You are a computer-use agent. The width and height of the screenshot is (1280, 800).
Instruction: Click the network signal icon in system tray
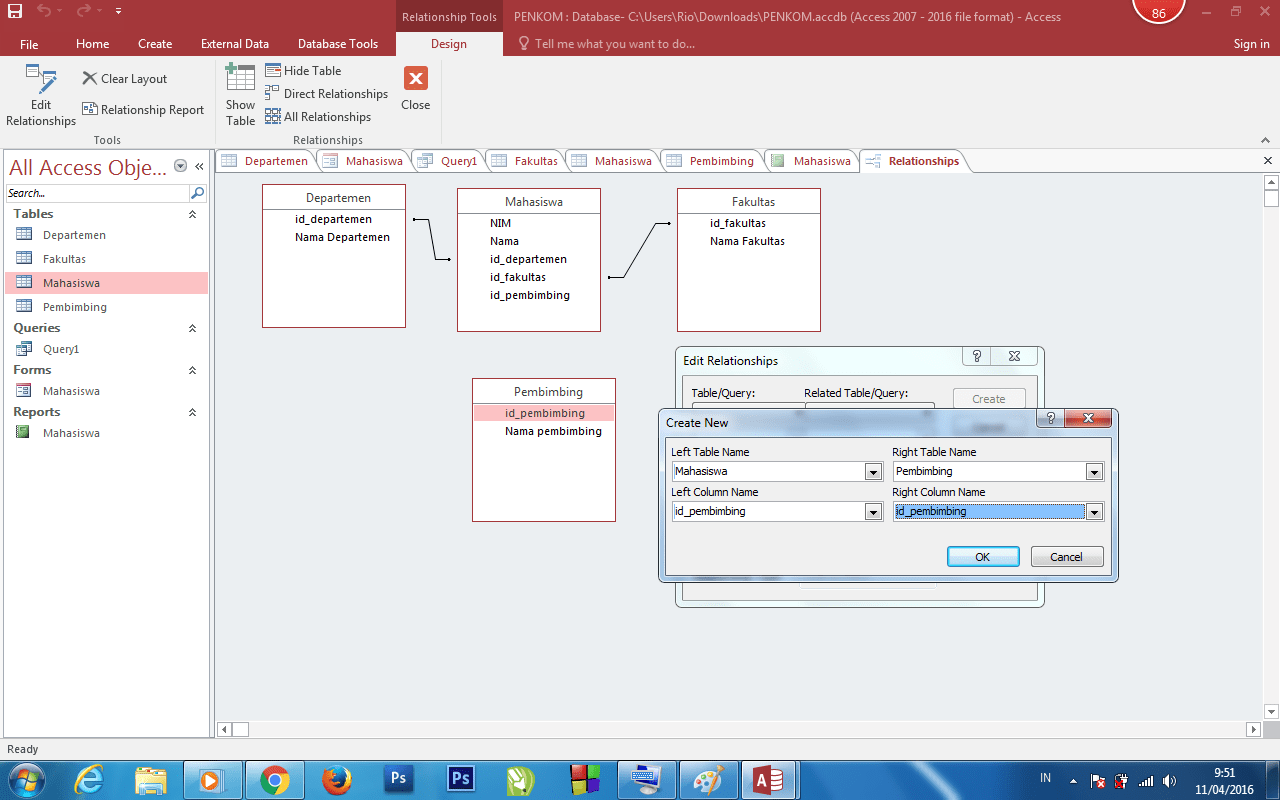click(x=1146, y=780)
